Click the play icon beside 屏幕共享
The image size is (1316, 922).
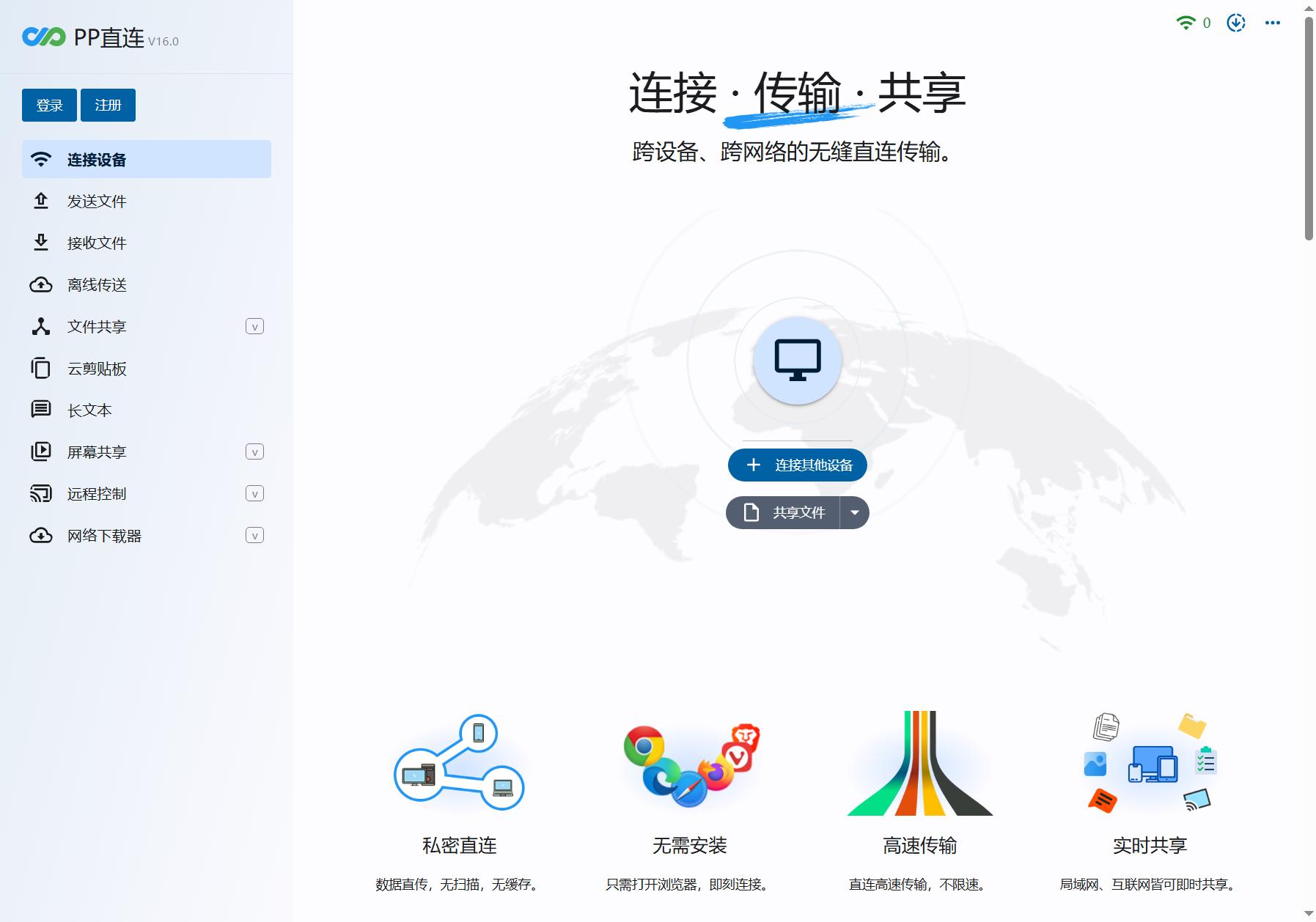[x=41, y=451]
